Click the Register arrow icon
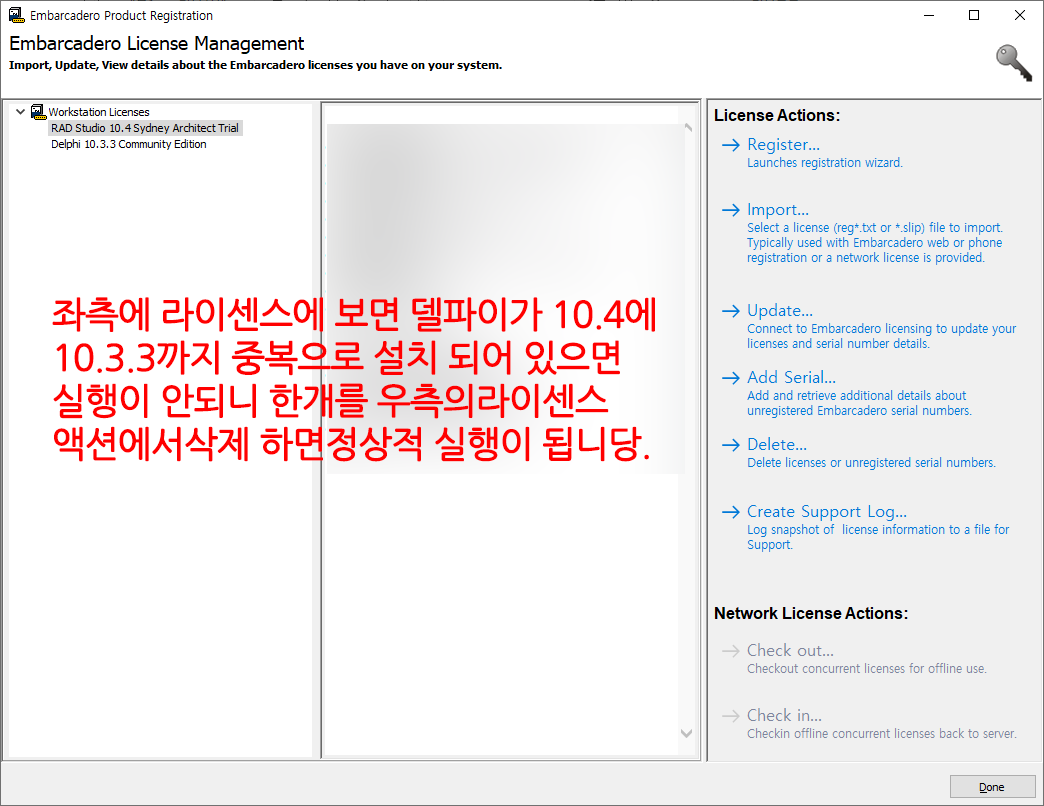1044x806 pixels. 730,144
